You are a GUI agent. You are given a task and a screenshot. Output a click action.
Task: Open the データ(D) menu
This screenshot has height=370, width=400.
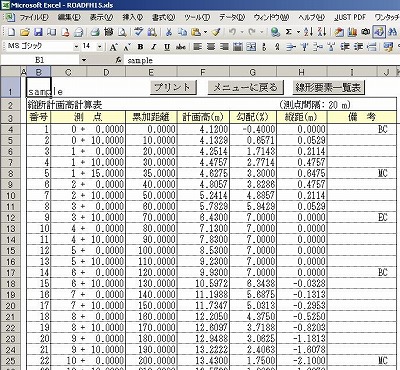232,17
